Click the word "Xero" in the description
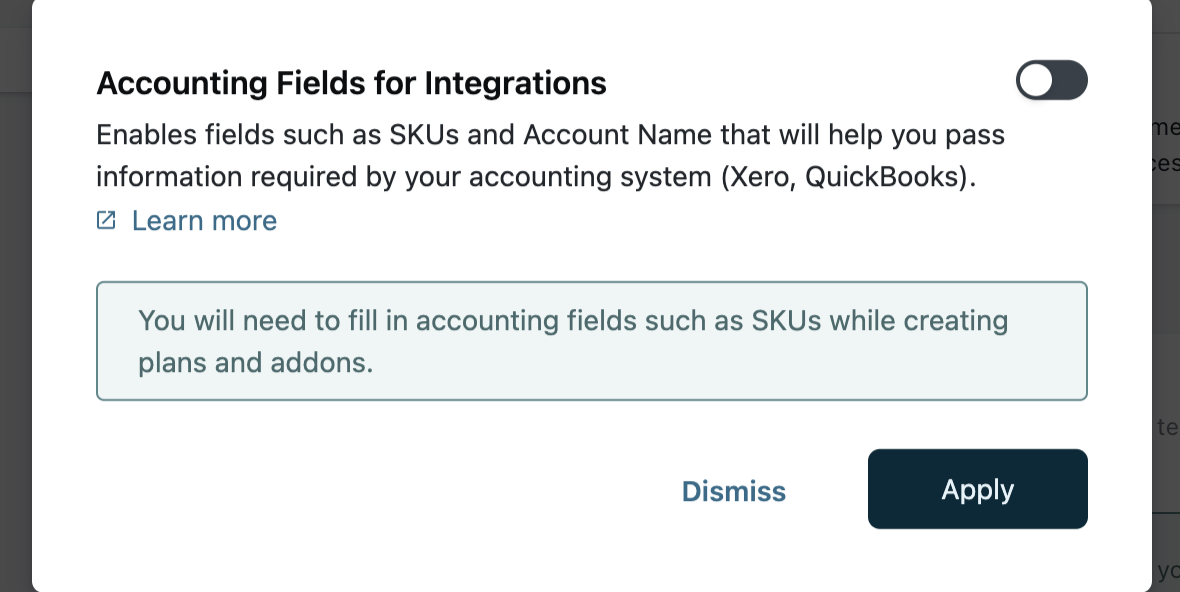1180x592 pixels. pyautogui.click(x=749, y=177)
